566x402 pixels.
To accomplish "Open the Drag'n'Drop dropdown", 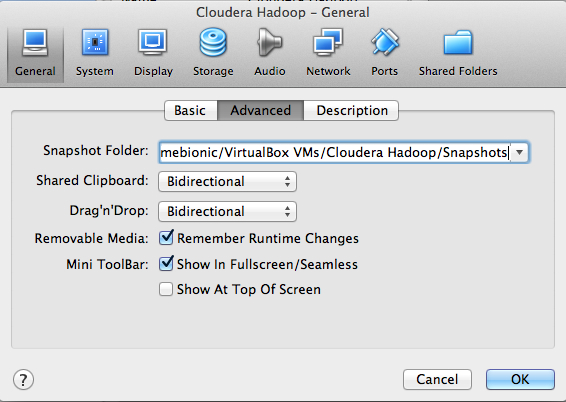I will tap(227, 211).
